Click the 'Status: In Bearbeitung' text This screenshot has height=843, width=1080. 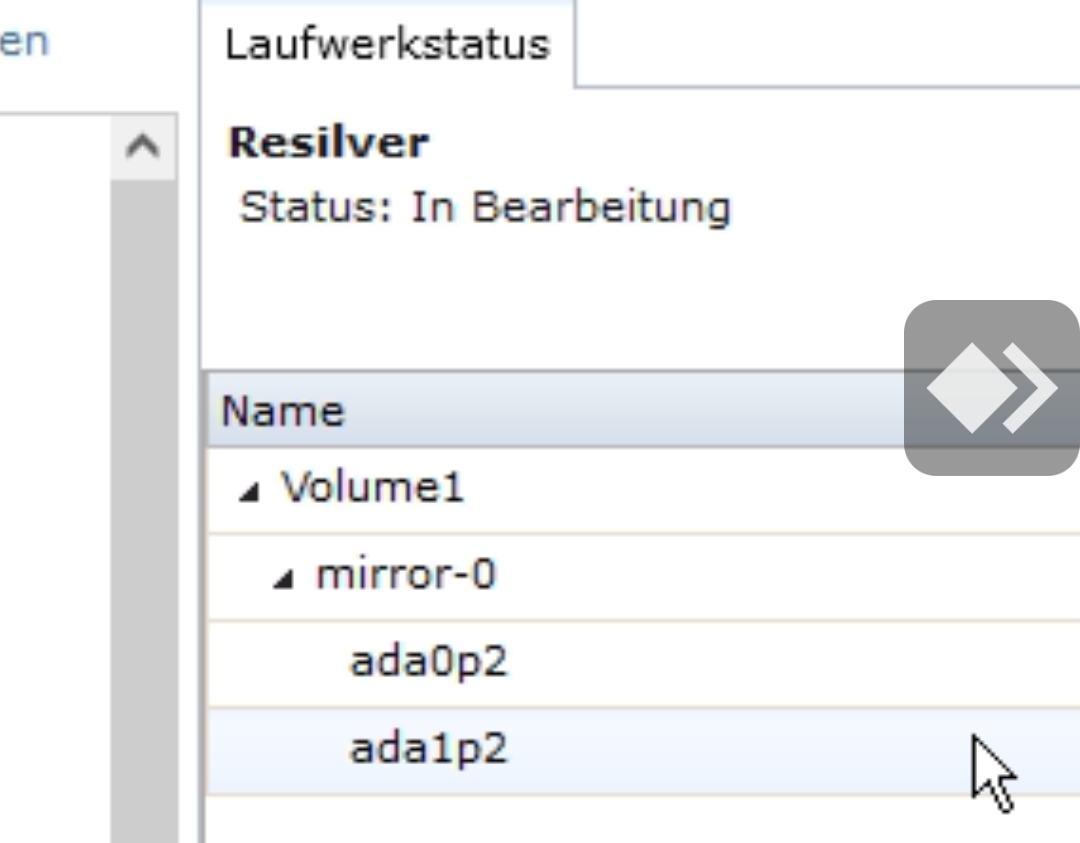[485, 207]
